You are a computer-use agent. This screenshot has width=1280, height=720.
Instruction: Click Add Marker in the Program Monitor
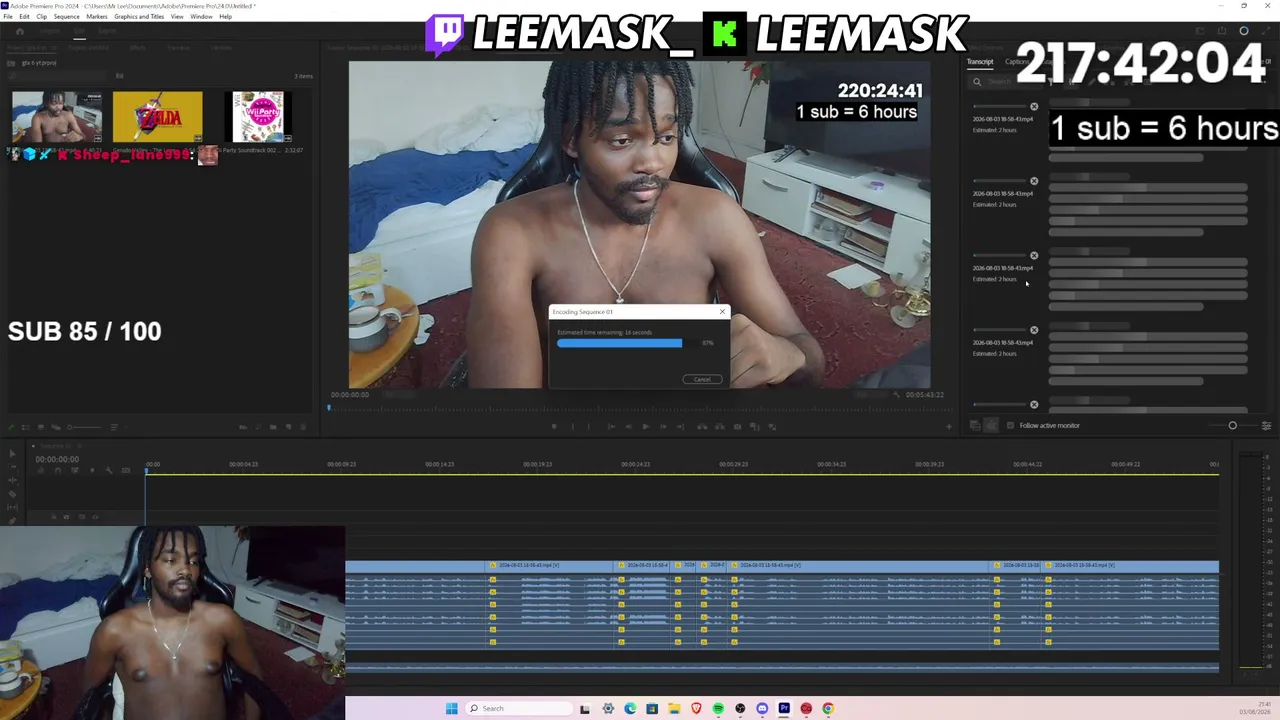click(x=553, y=427)
